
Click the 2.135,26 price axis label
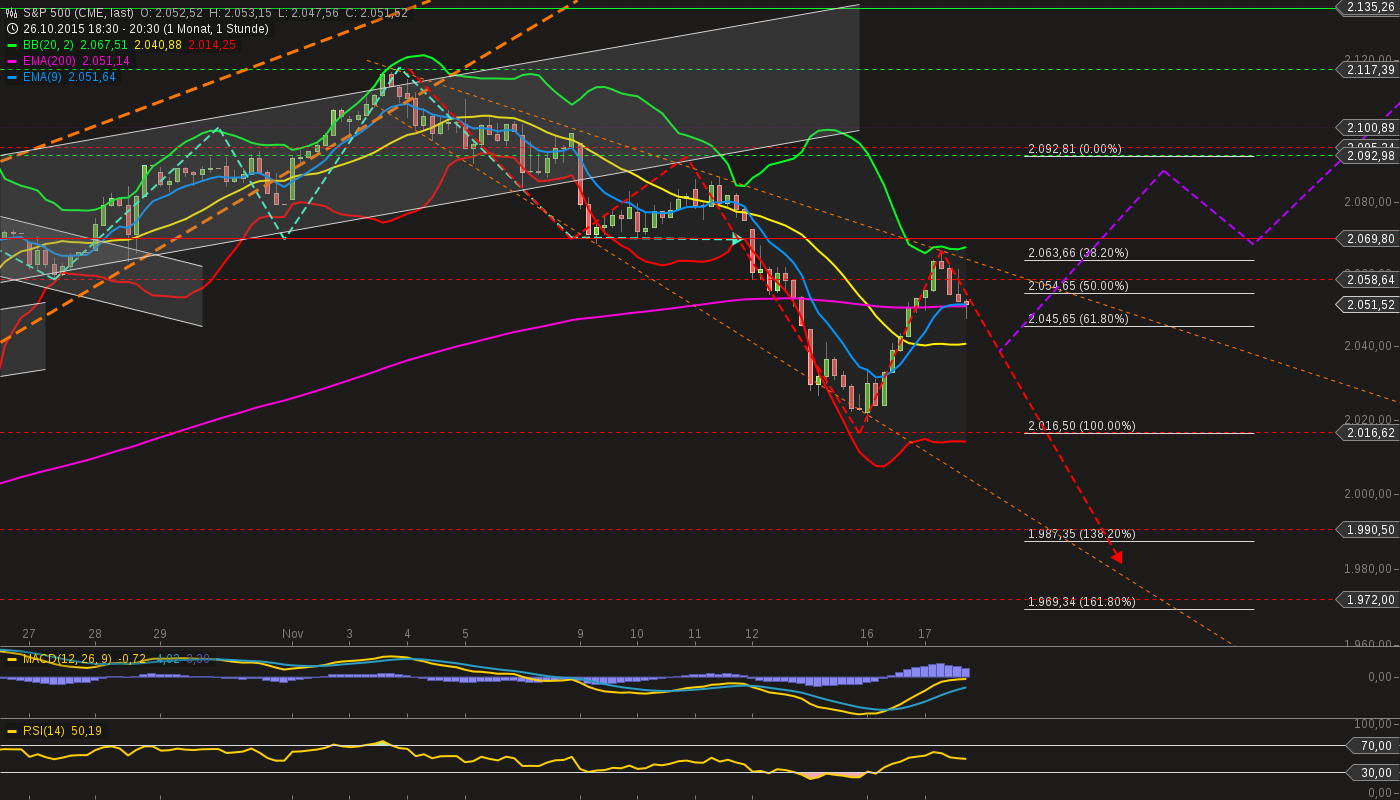point(1366,7)
